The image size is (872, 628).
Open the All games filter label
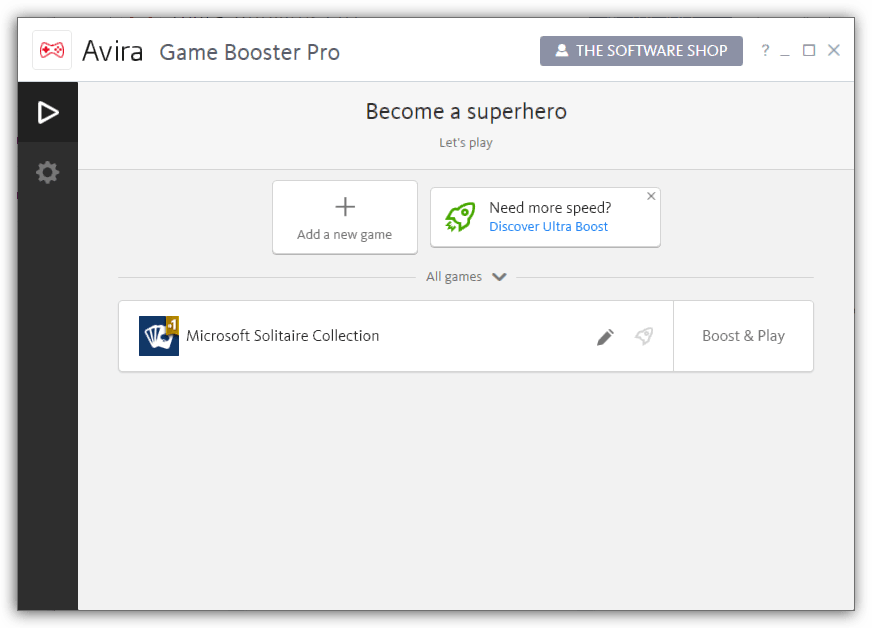tap(454, 277)
